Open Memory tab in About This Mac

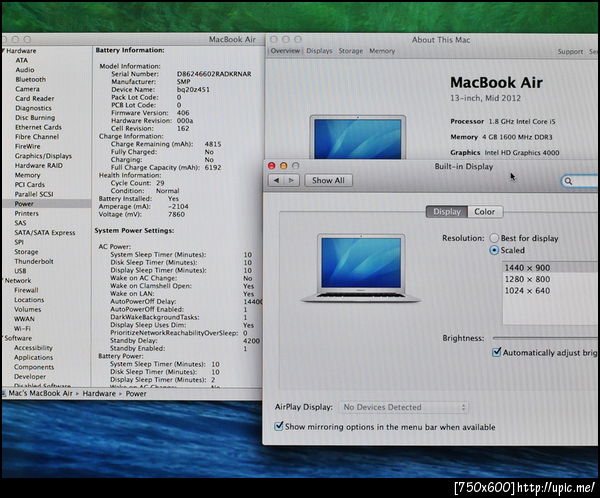(x=382, y=51)
